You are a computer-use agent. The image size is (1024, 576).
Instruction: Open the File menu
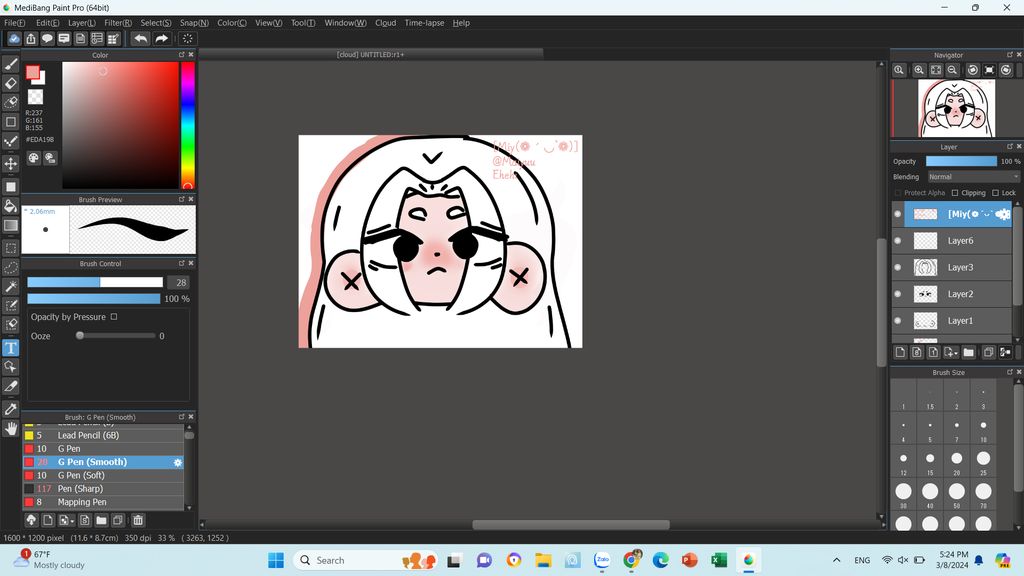click(x=14, y=23)
